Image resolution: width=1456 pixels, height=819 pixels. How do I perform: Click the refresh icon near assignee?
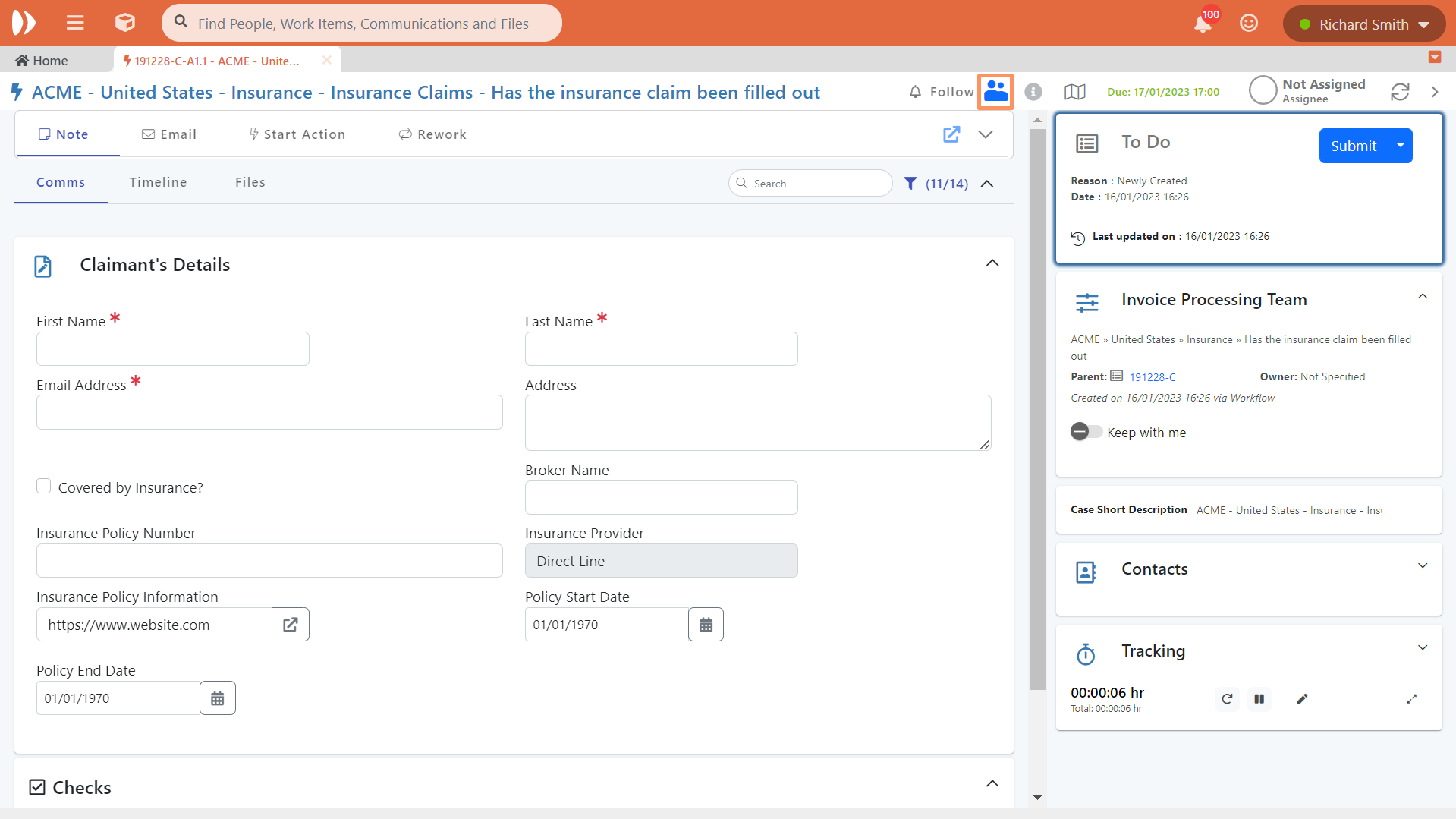(x=1400, y=92)
